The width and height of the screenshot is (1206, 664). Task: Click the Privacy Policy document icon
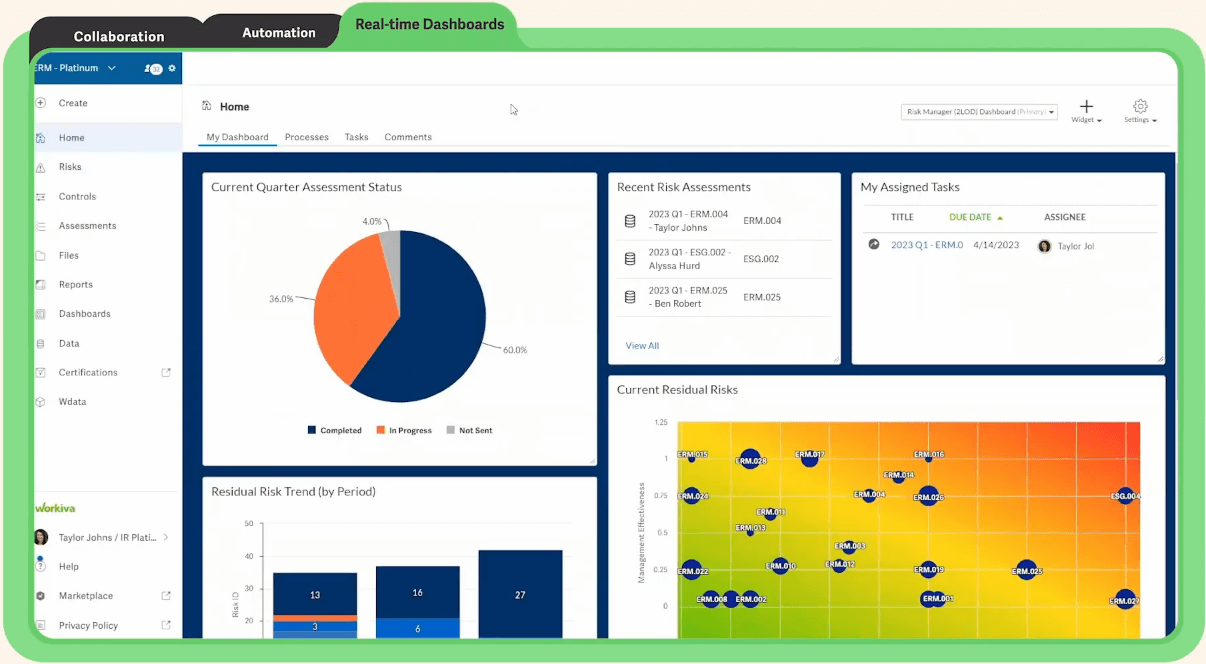40,625
